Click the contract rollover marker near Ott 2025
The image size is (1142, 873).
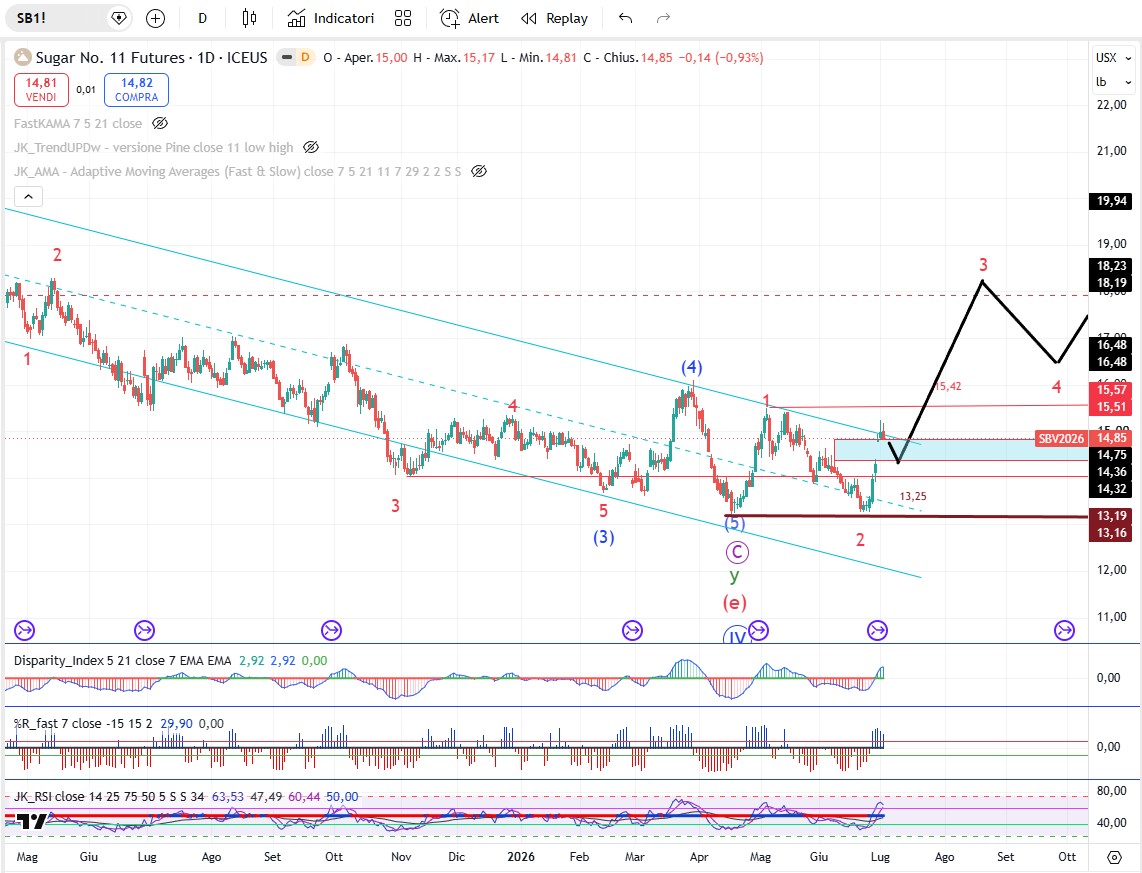click(x=331, y=630)
